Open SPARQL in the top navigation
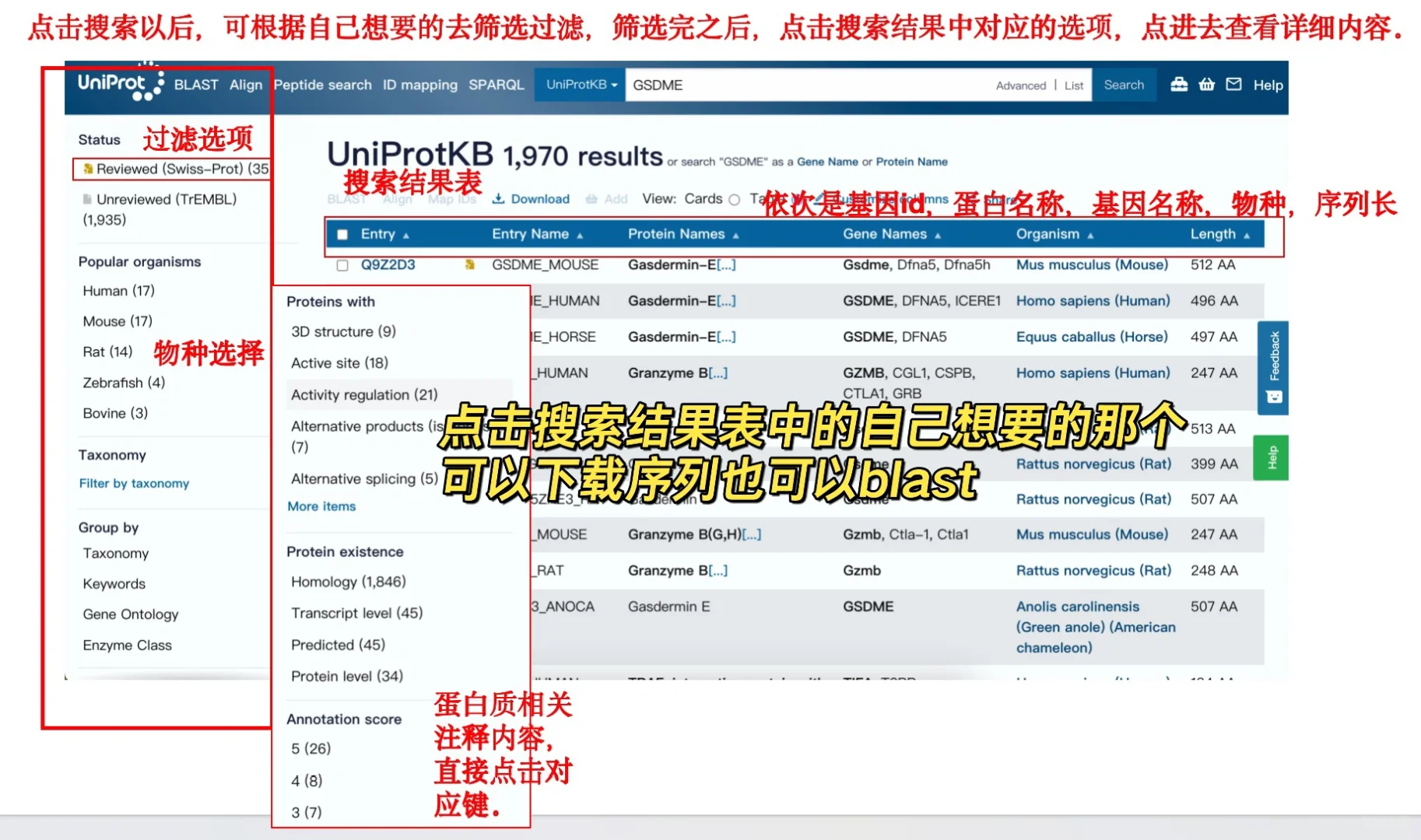1421x840 pixels. [496, 85]
